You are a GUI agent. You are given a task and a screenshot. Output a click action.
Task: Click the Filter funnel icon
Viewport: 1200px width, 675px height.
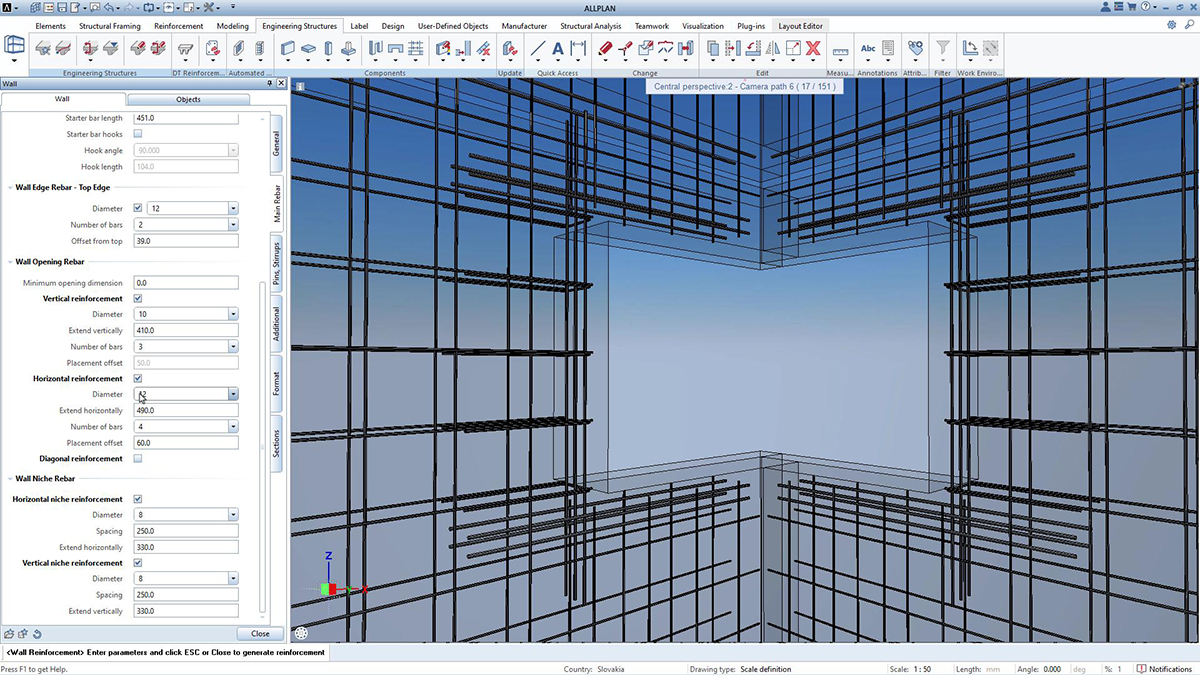pyautogui.click(x=942, y=48)
